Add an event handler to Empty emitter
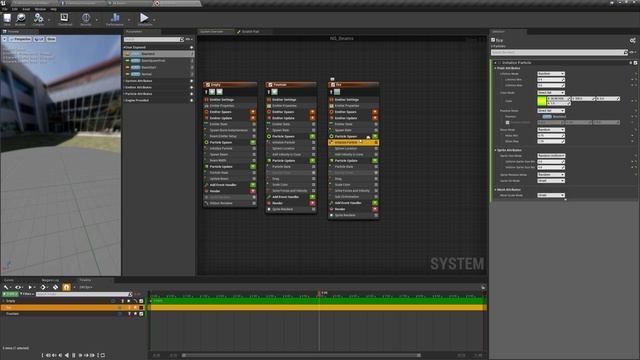Viewport: 640px width, 360px height. (253, 185)
